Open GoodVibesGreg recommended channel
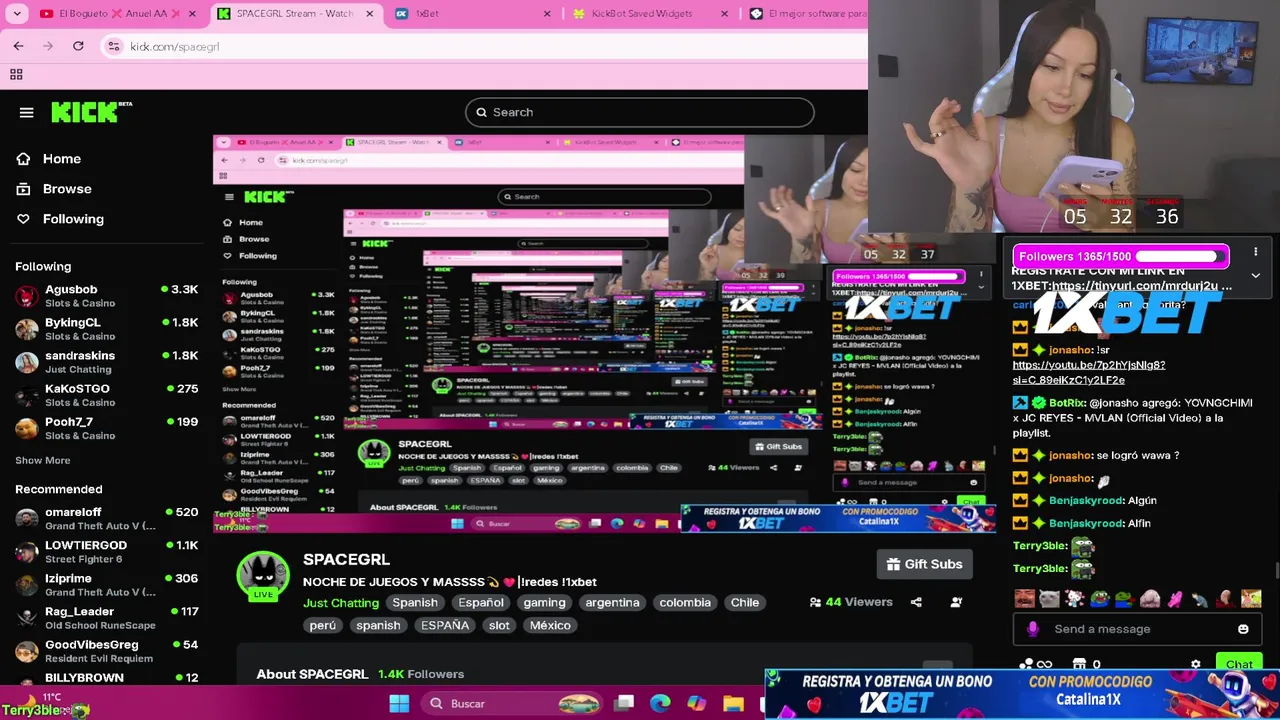Image resolution: width=1280 pixels, height=720 pixels. click(106, 650)
